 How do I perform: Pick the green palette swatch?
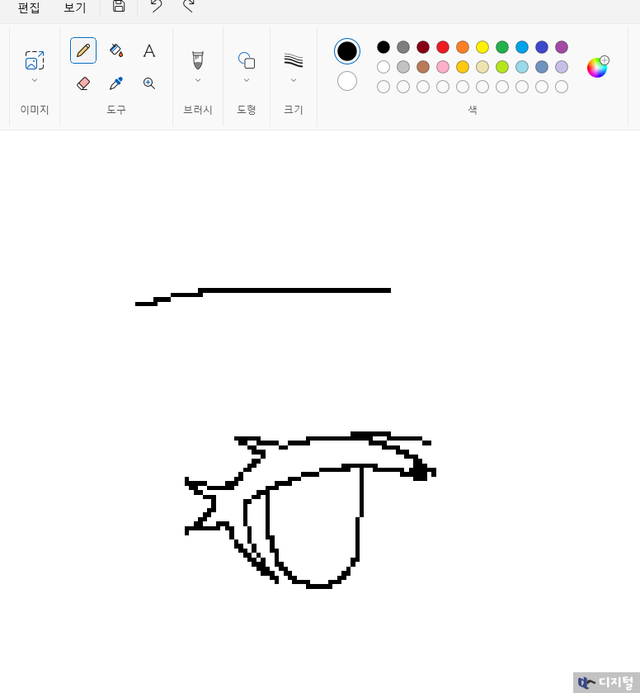(502, 47)
